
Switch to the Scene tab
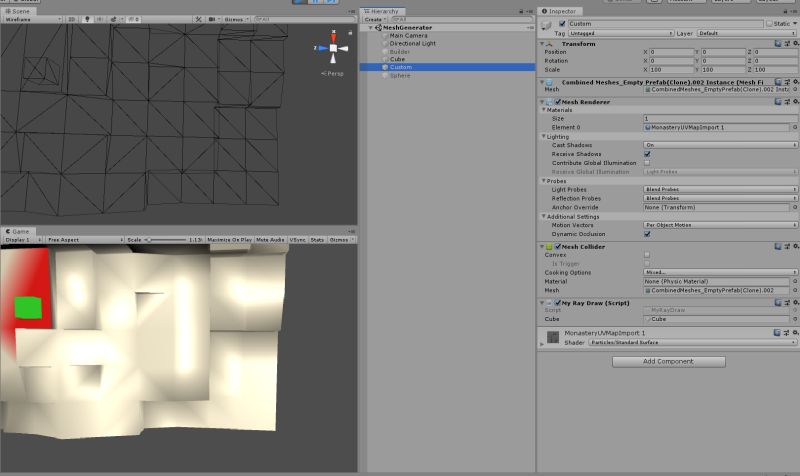tap(18, 11)
